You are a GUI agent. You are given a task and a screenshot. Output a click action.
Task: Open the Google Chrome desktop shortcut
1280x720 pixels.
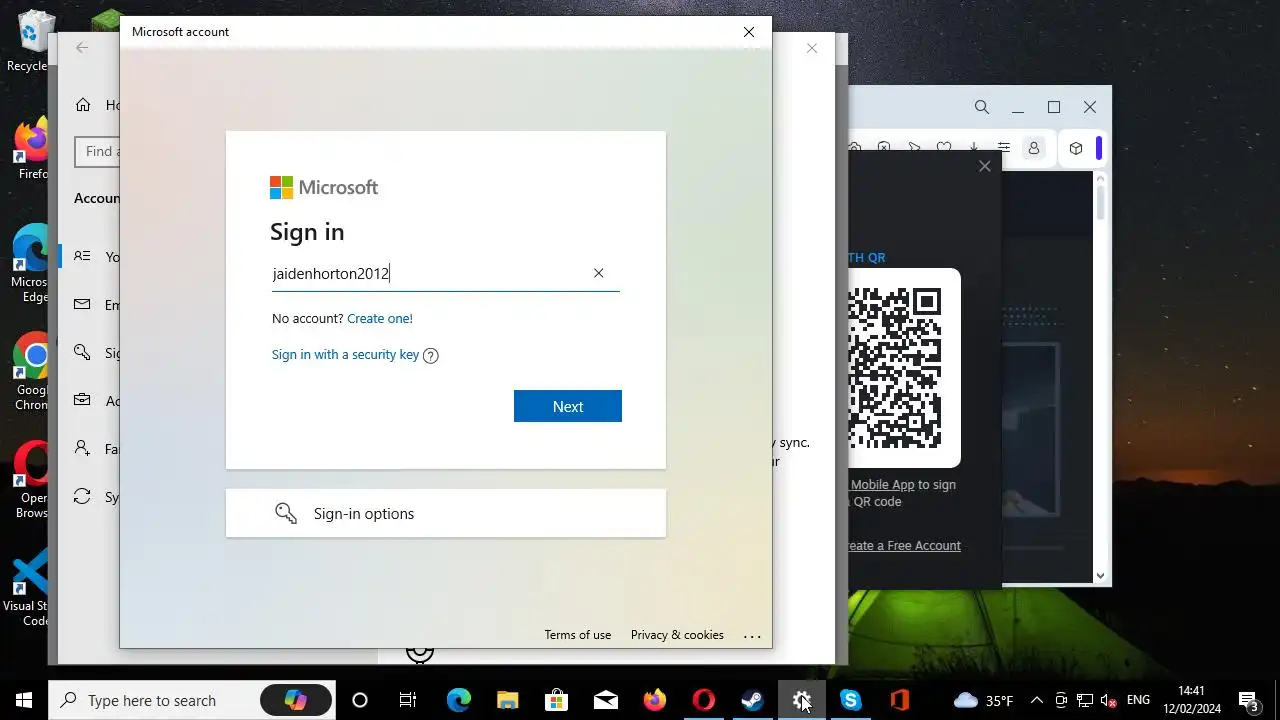tap(32, 372)
